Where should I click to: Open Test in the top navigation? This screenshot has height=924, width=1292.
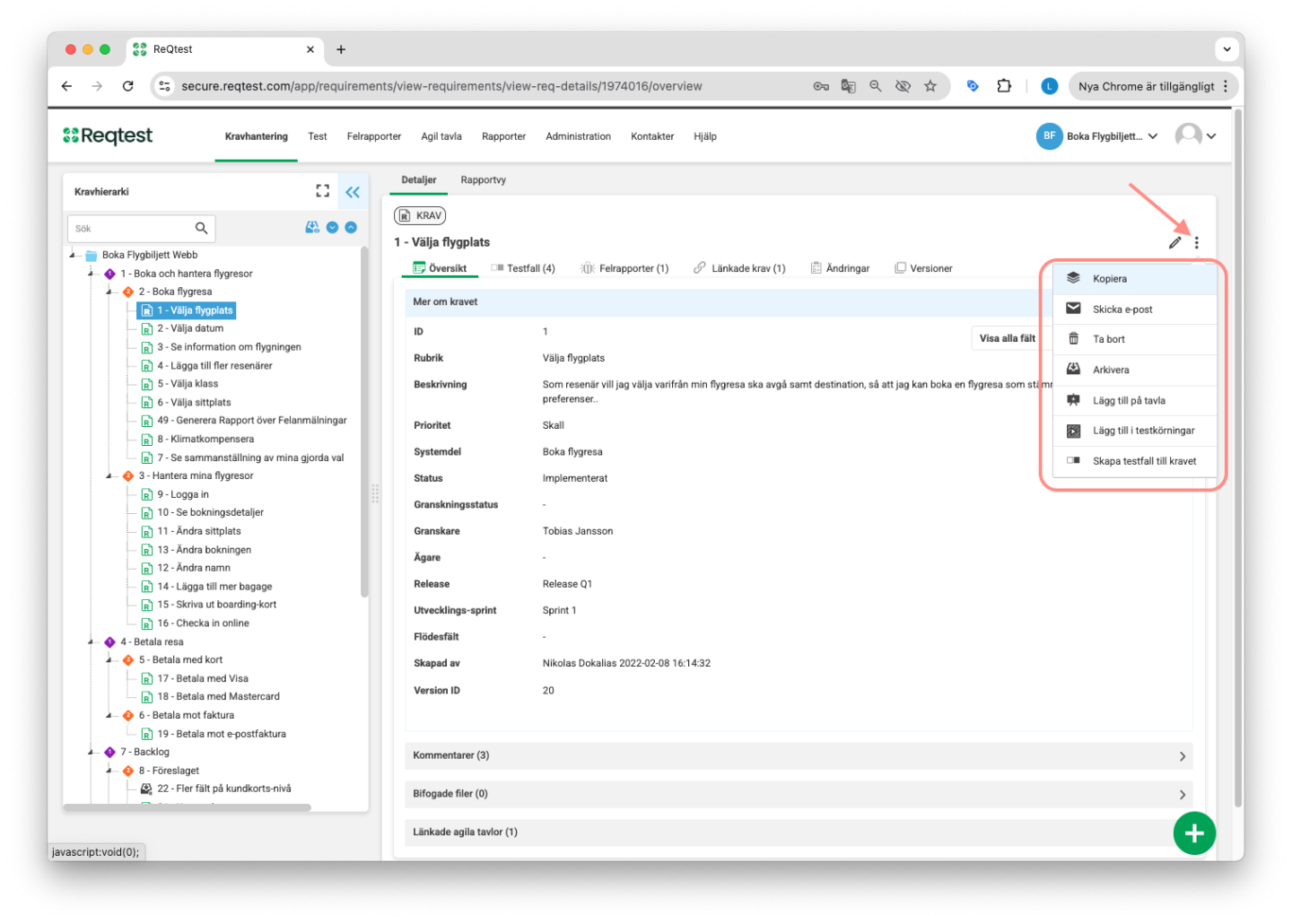coord(318,136)
